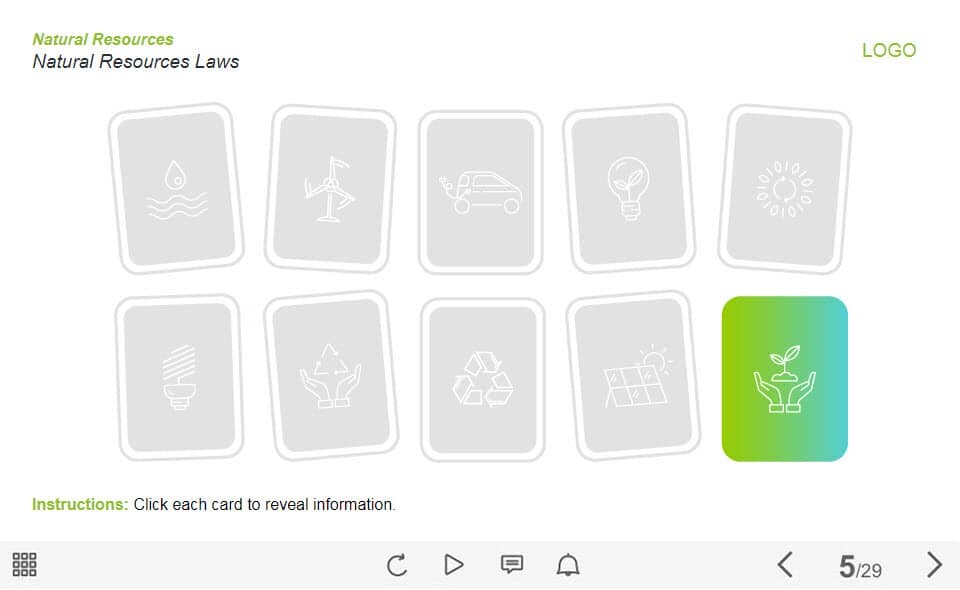Screen dimensions: 960x590
Task: Click the 5/29 slide counter
Action: (860, 567)
